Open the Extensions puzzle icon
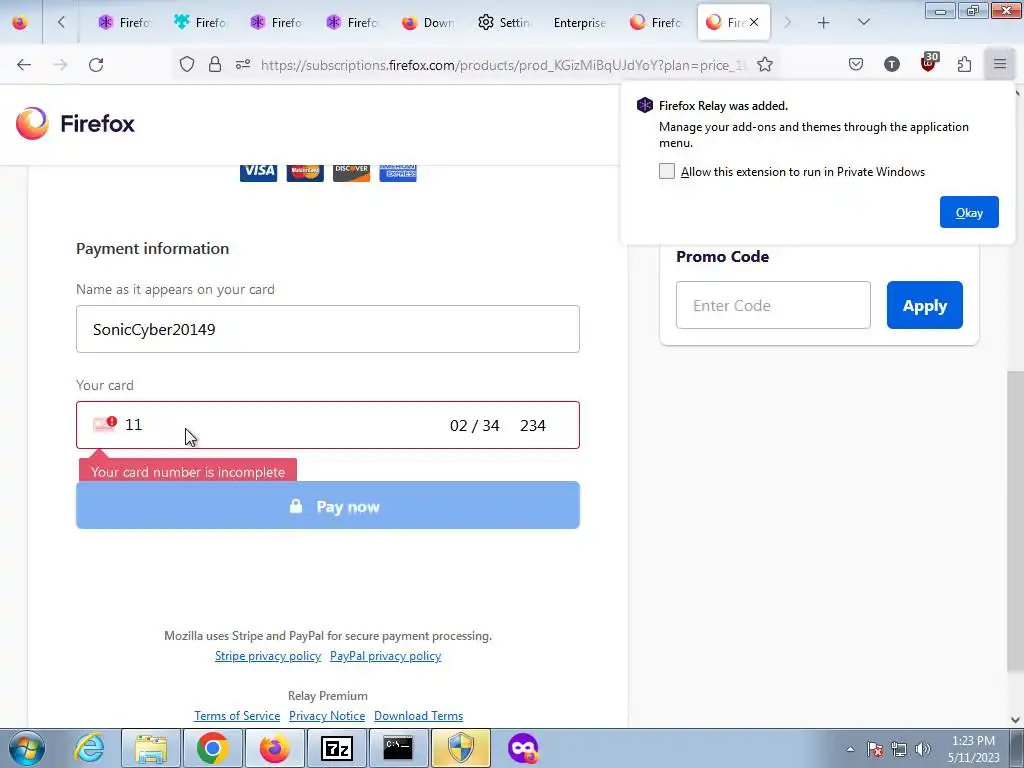 [964, 65]
